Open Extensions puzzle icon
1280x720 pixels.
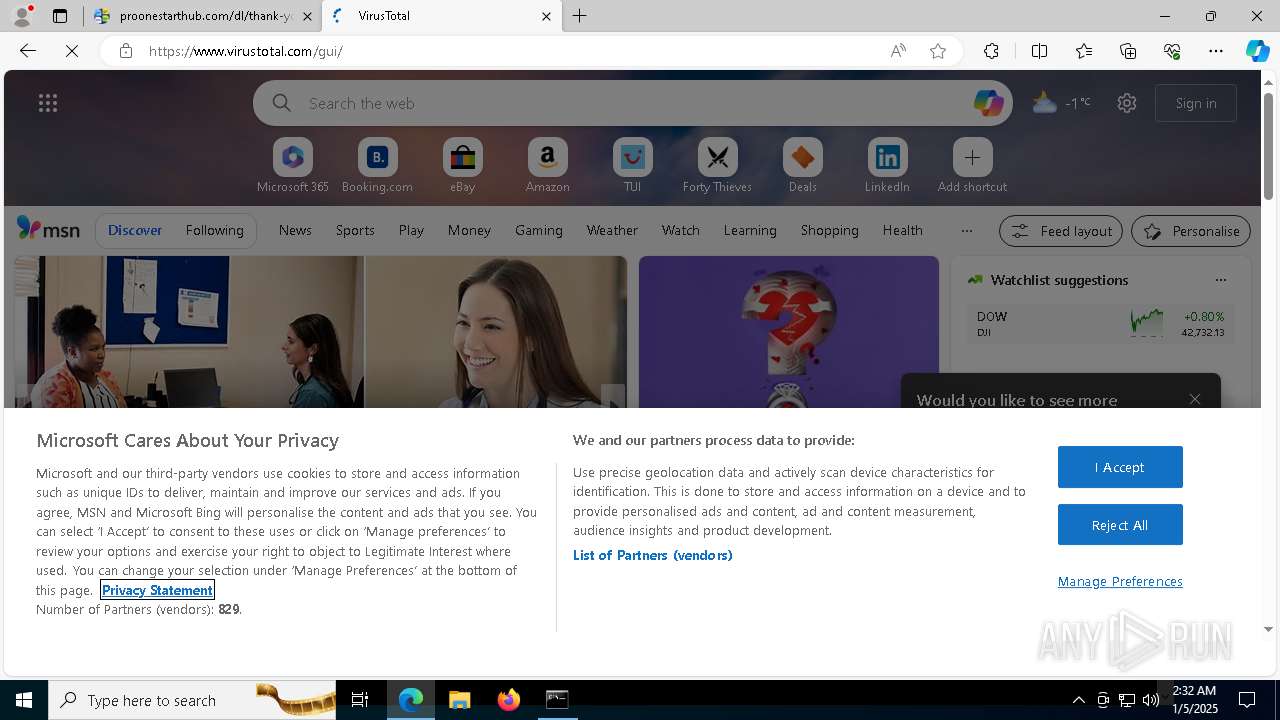[991, 51]
